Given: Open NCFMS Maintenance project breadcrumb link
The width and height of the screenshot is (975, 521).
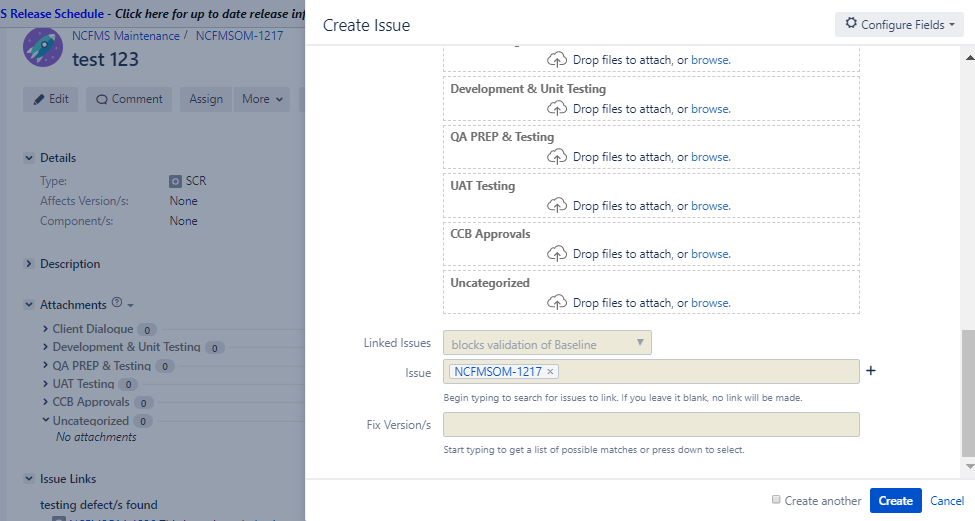Looking at the screenshot, I should (x=126, y=35).
